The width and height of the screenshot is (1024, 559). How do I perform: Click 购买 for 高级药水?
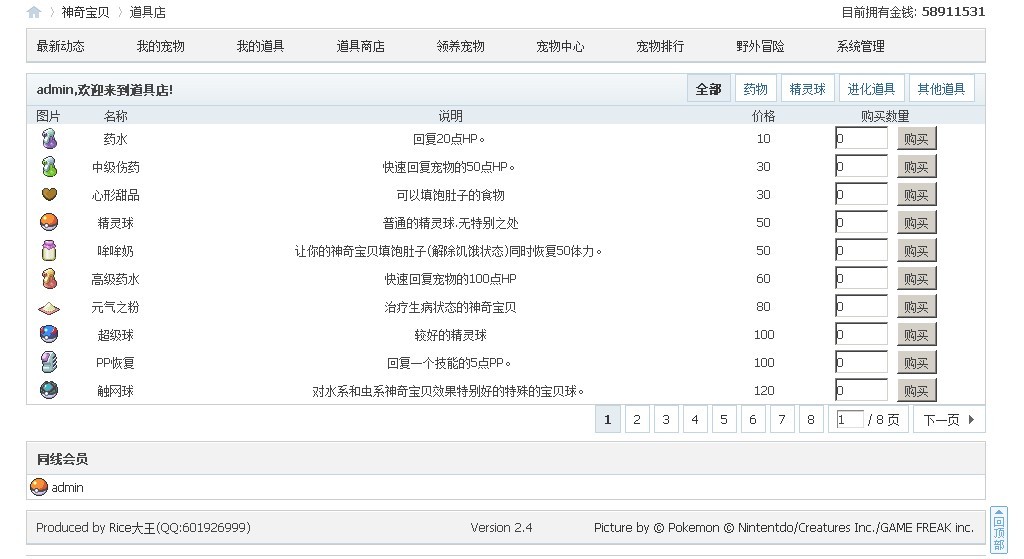(x=916, y=279)
